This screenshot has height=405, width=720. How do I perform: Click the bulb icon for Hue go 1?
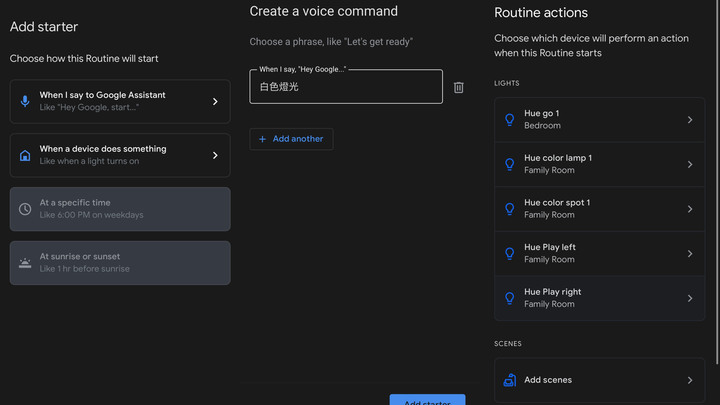click(510, 119)
